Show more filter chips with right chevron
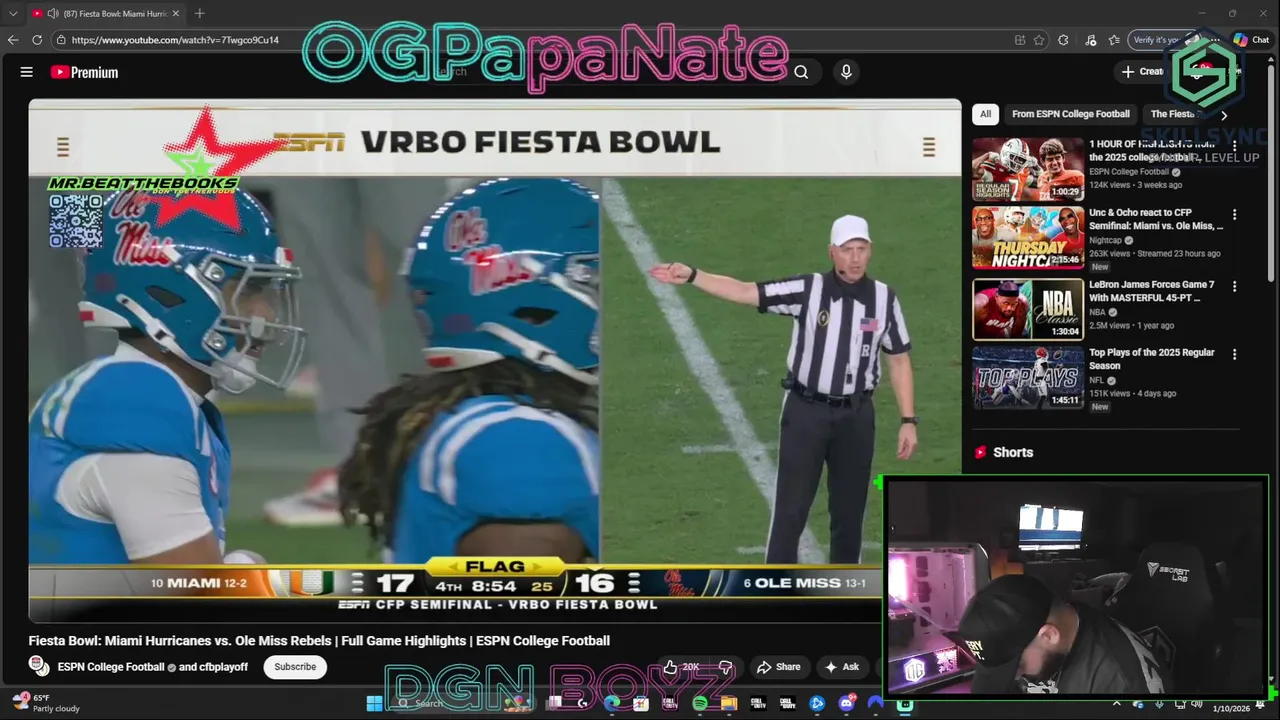Viewport: 1280px width, 720px height. tap(1224, 115)
